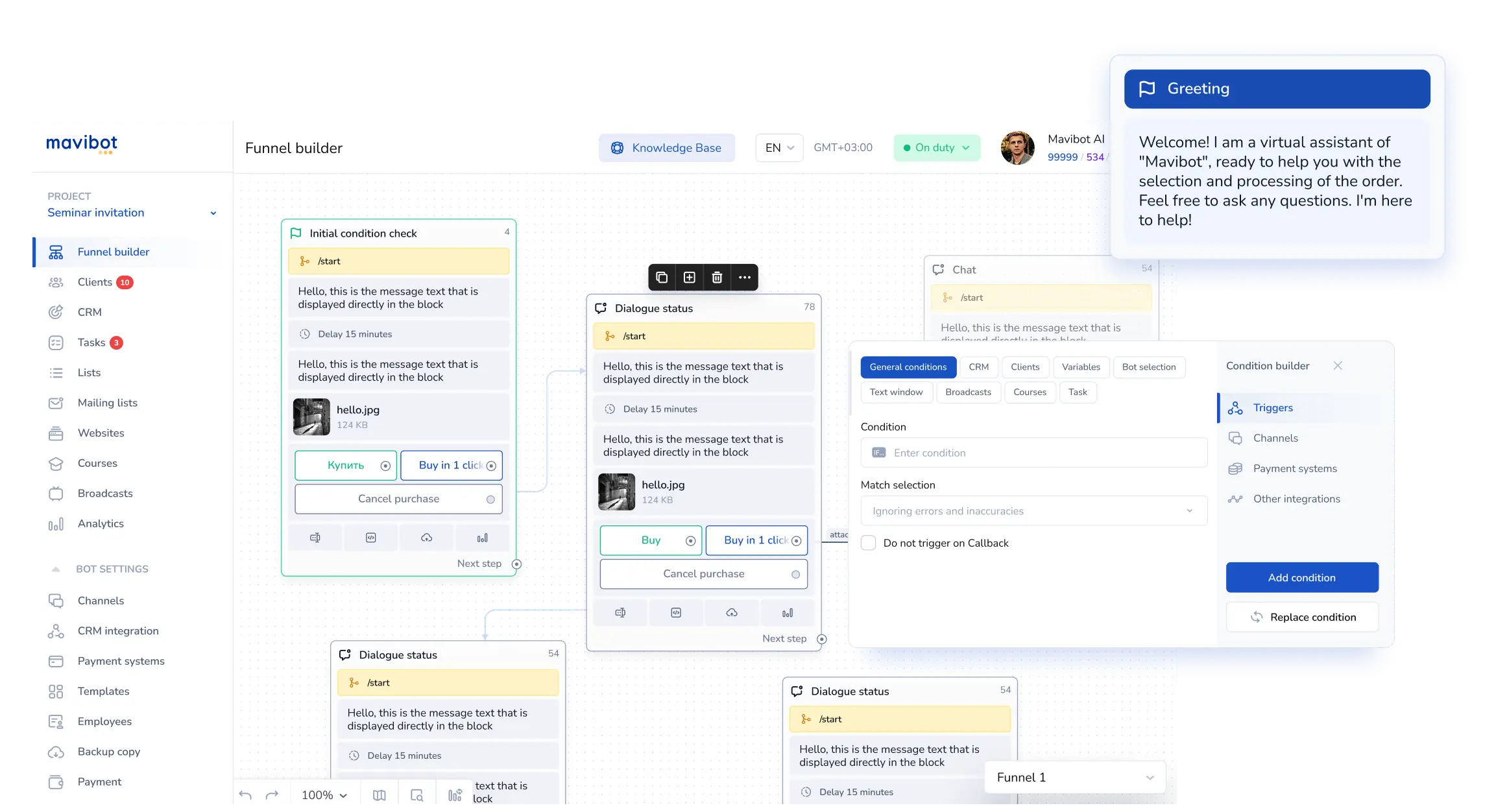Click the analytics settings icon in bottom toolbar
Screen dimensions: 1496x812
455,795
